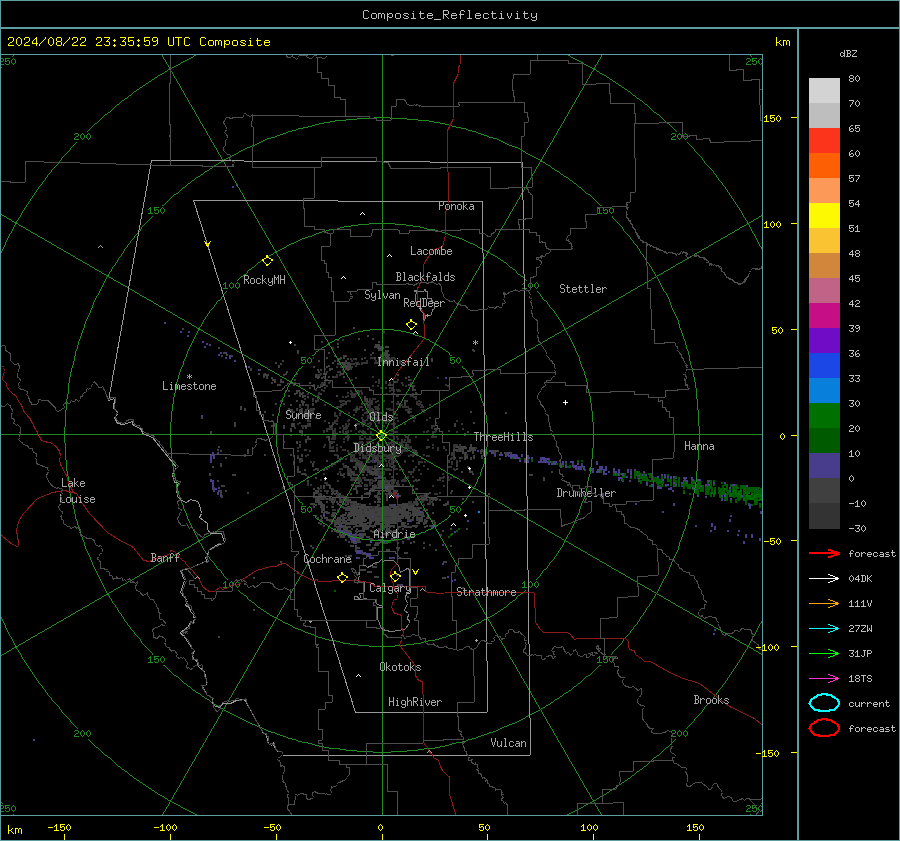900x841 pixels.
Task: Select the 27ZW legend label
Action: [x=860, y=629]
